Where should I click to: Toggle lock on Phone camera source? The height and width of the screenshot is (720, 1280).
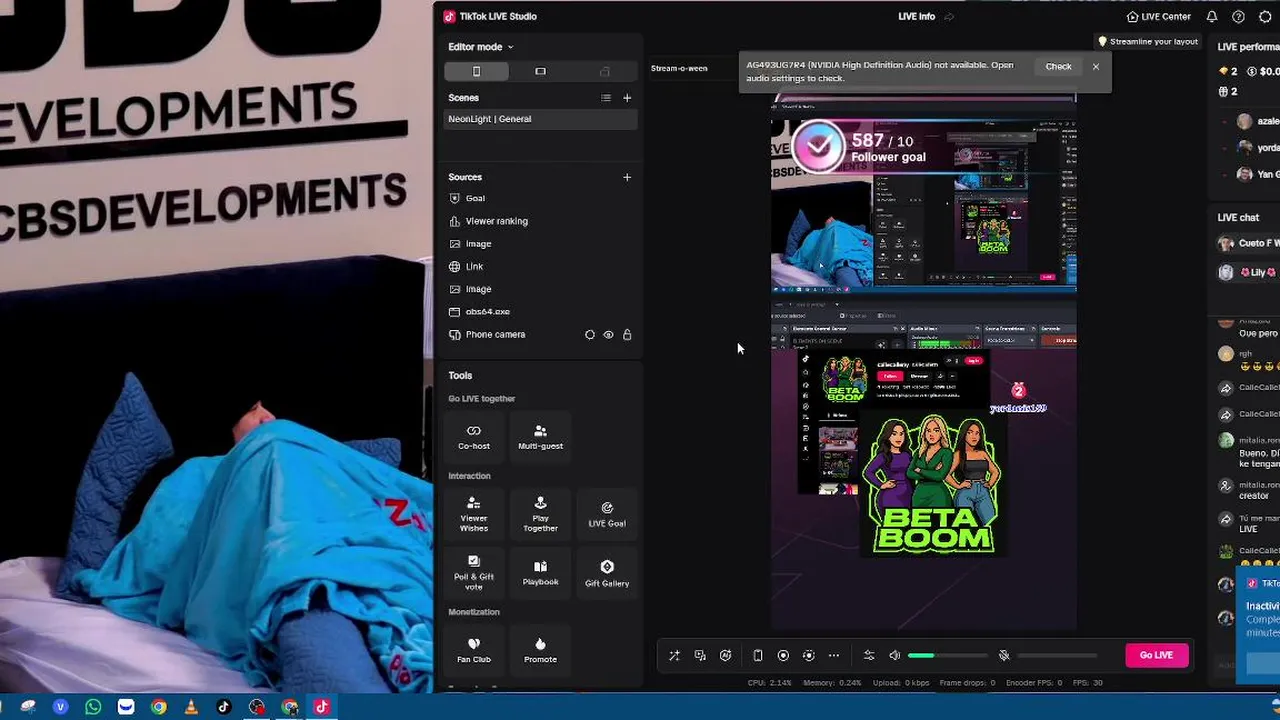click(x=627, y=335)
